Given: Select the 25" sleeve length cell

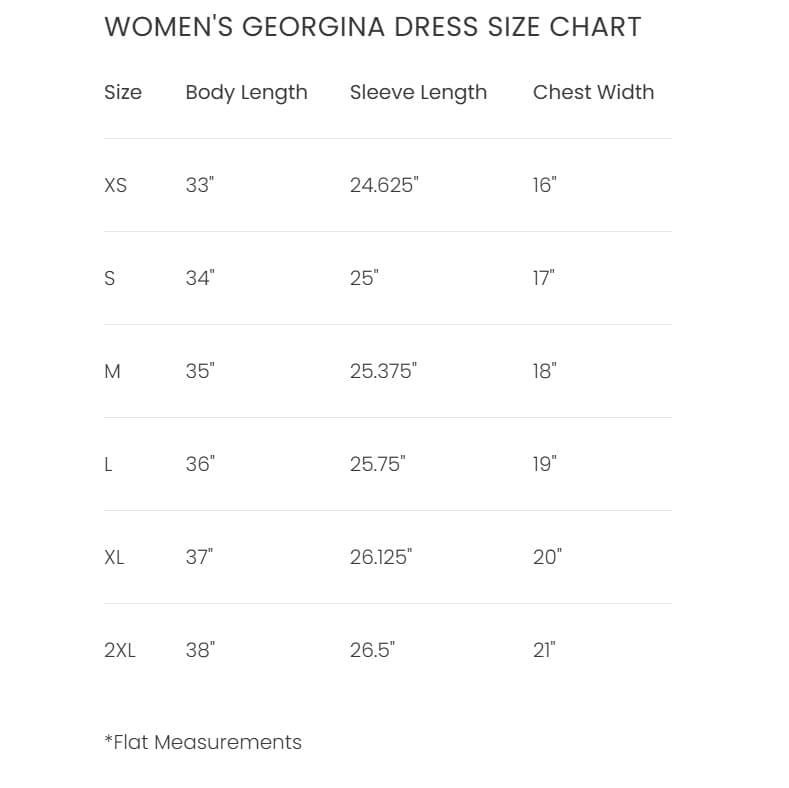Looking at the screenshot, I should click(364, 278).
